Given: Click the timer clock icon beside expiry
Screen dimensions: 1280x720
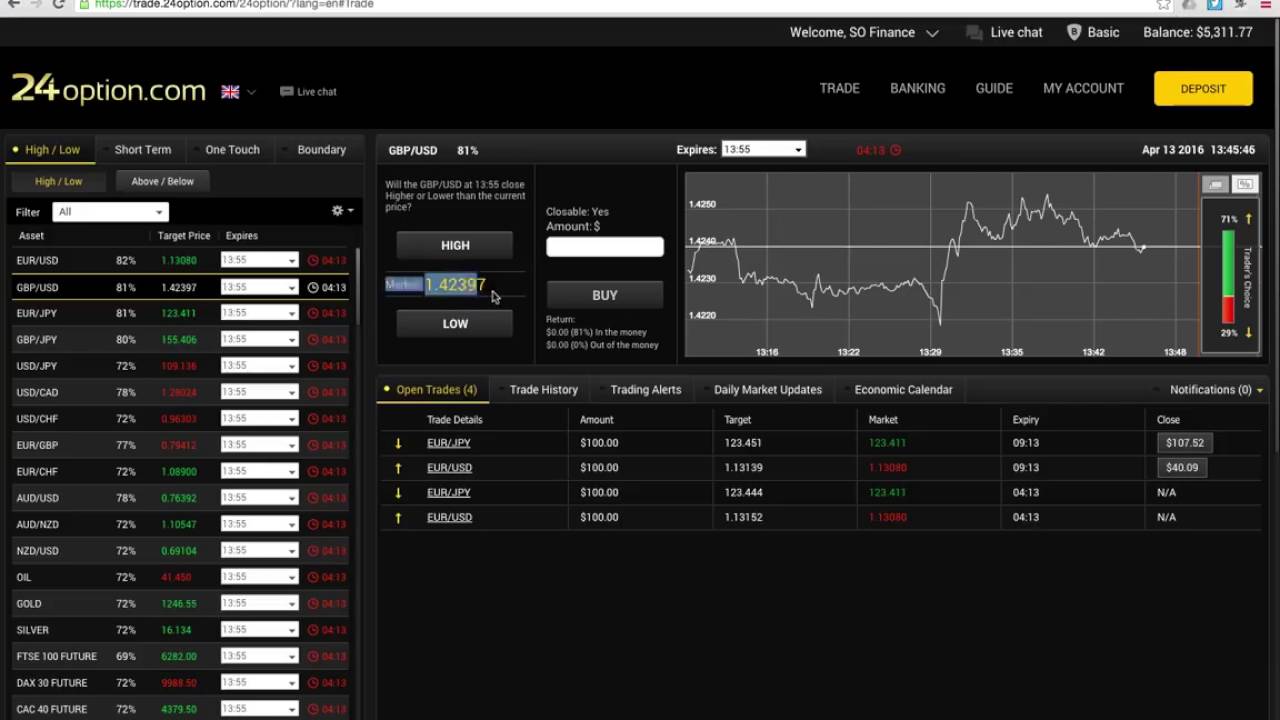Looking at the screenshot, I should (895, 150).
